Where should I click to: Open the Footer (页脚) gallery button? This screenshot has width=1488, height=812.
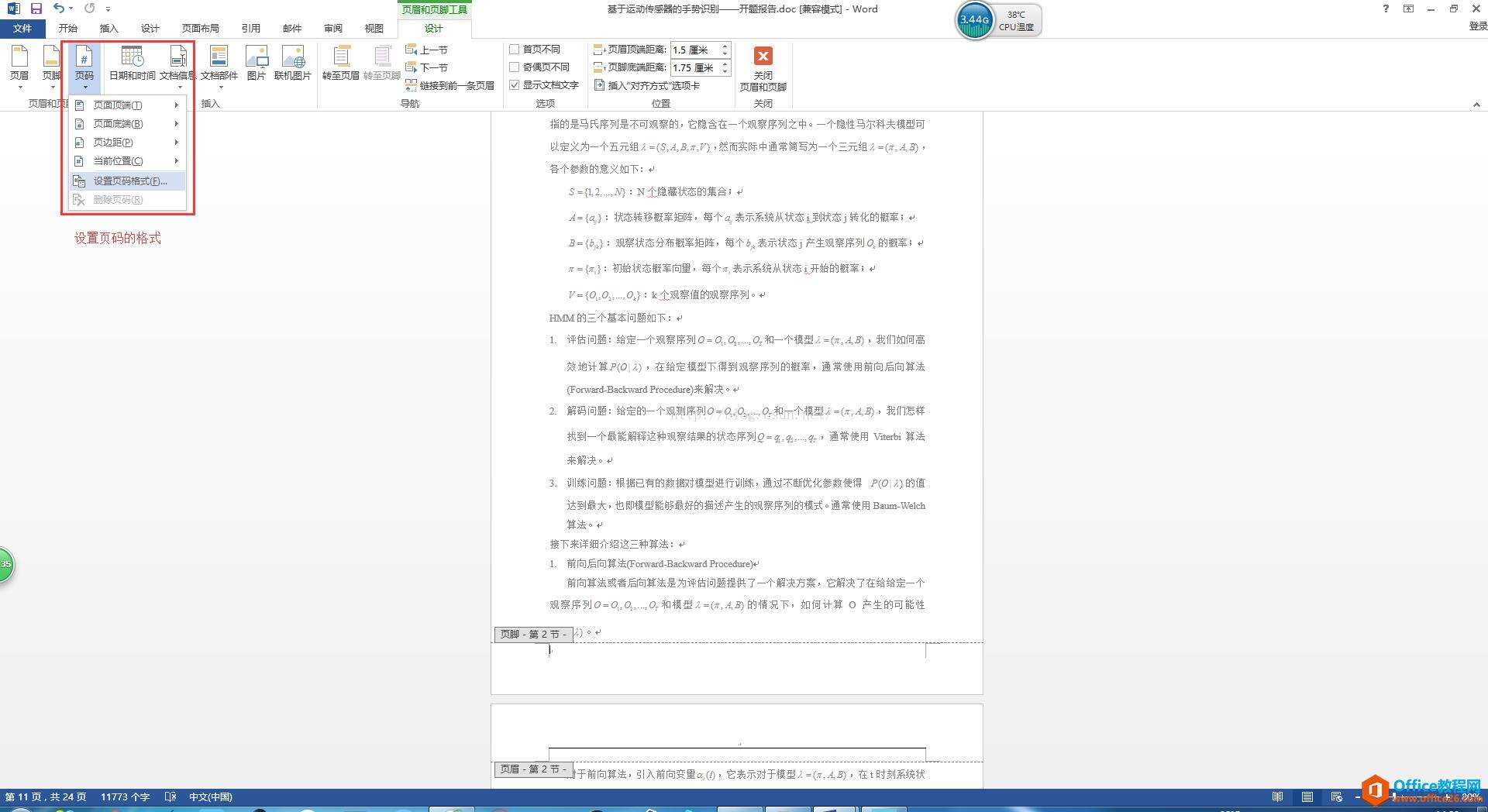coord(51,67)
